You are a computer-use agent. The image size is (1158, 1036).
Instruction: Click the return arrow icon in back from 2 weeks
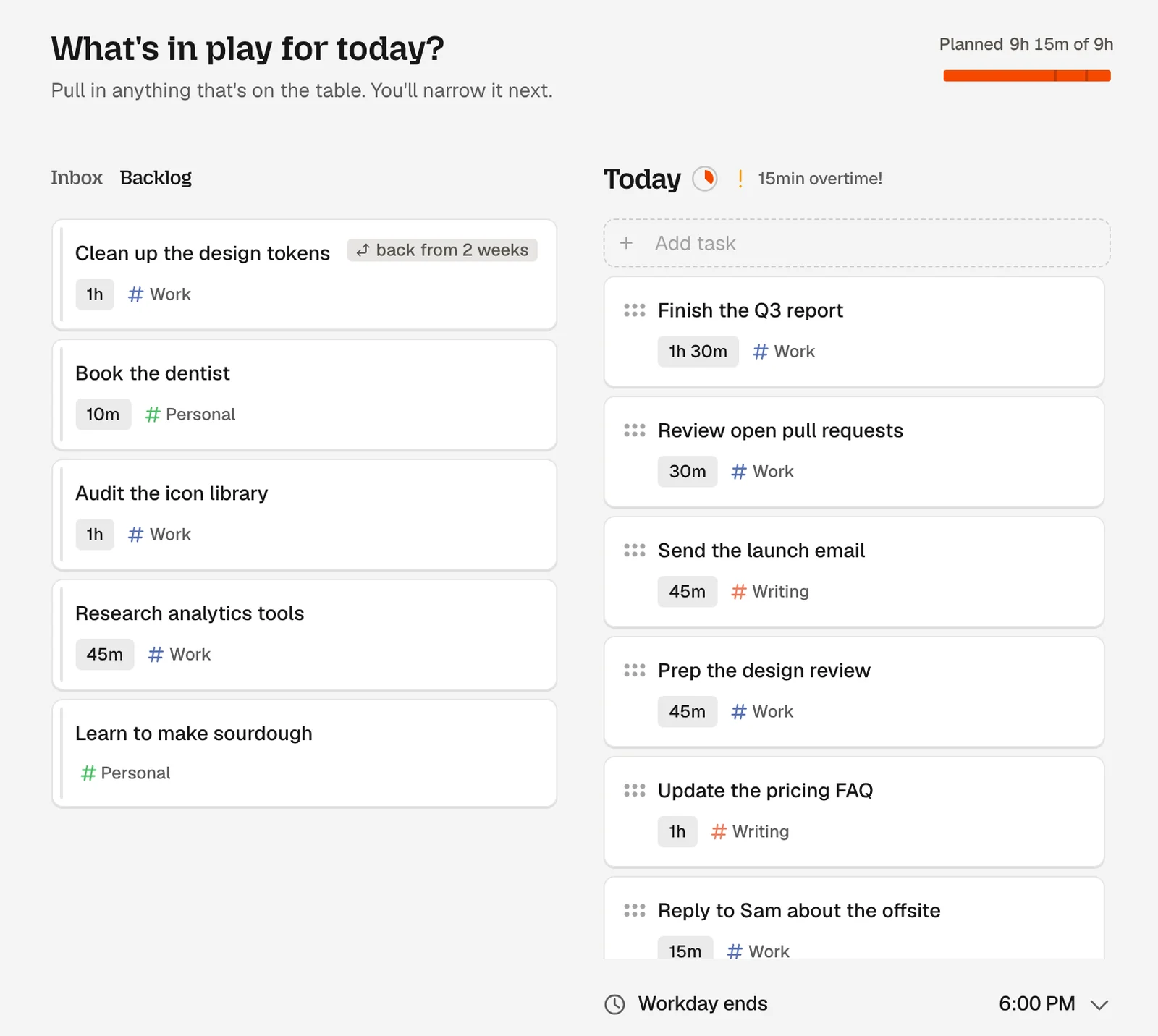tap(363, 250)
